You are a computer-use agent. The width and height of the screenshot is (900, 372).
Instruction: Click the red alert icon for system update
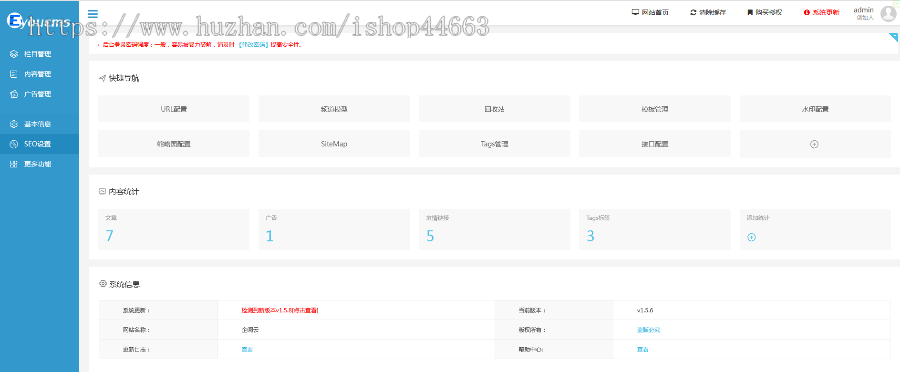(806, 12)
